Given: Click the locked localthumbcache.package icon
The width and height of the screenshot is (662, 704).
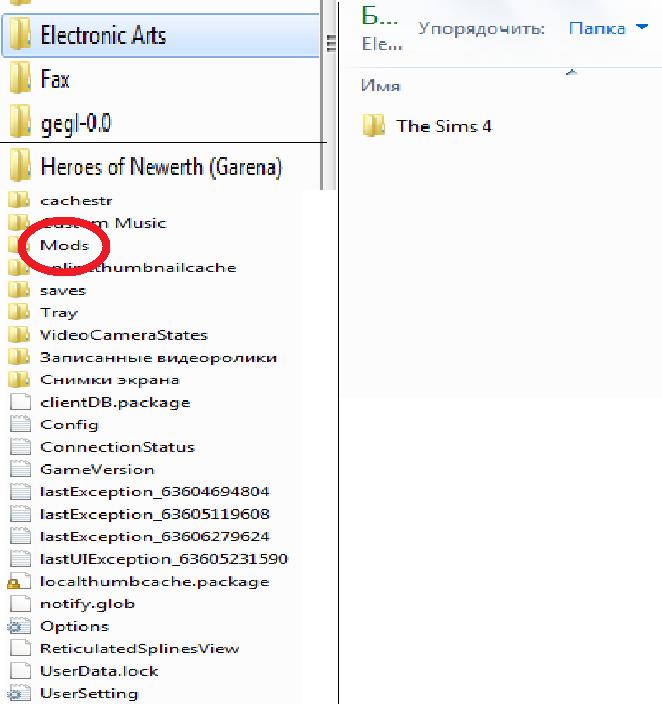Looking at the screenshot, I should pos(19,581).
